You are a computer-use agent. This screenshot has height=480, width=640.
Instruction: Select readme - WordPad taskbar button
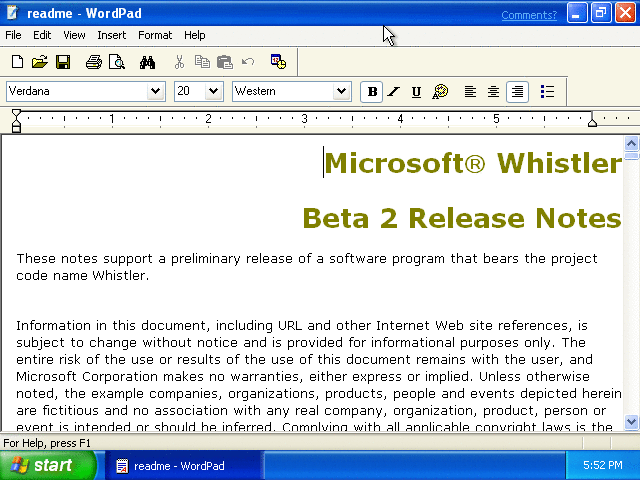point(182,466)
